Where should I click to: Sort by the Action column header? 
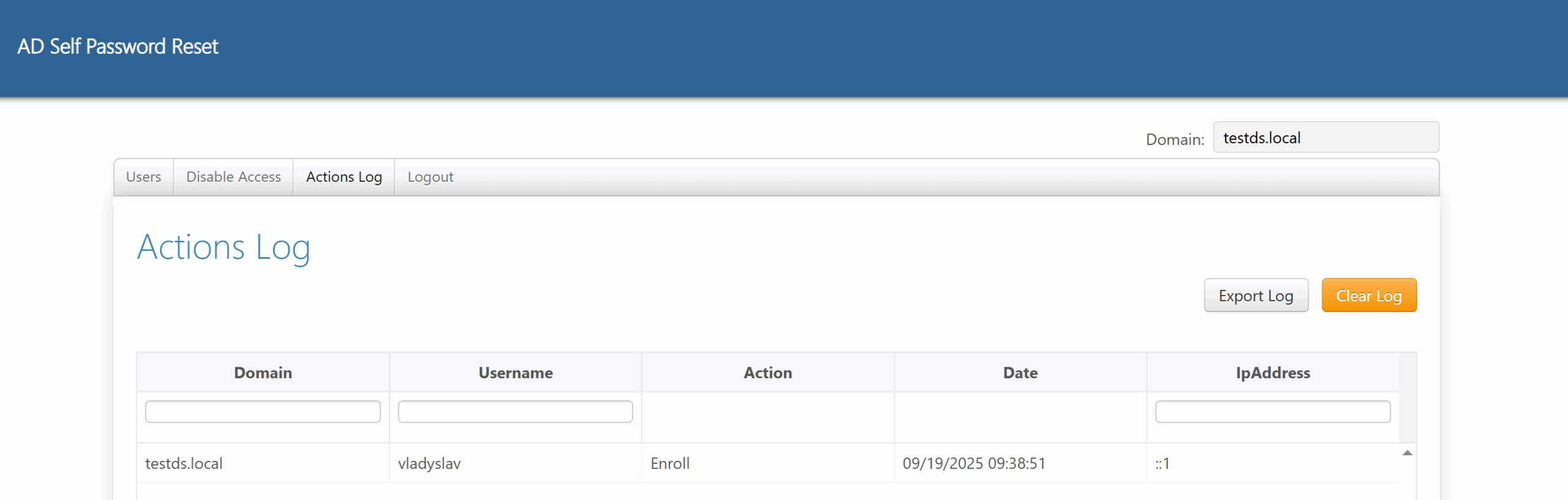pos(767,373)
